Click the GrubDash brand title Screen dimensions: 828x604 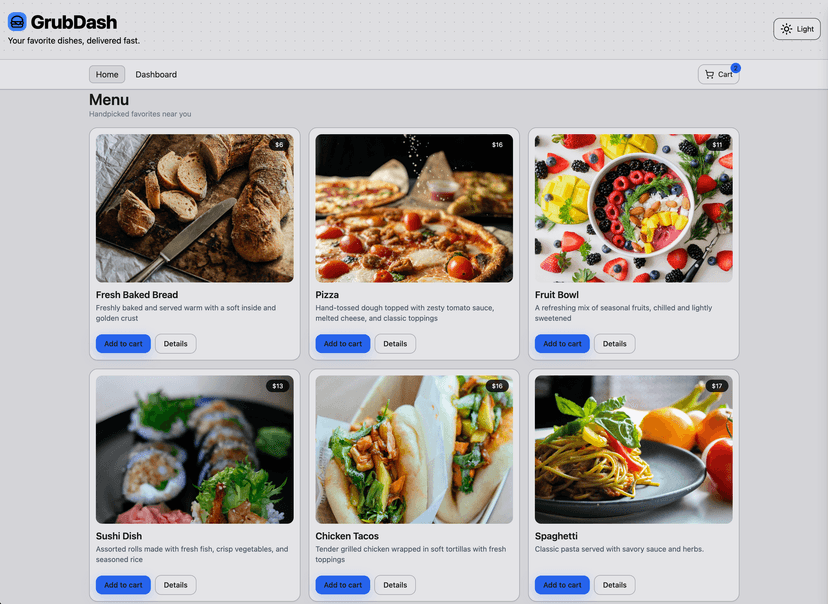[x=73, y=21]
